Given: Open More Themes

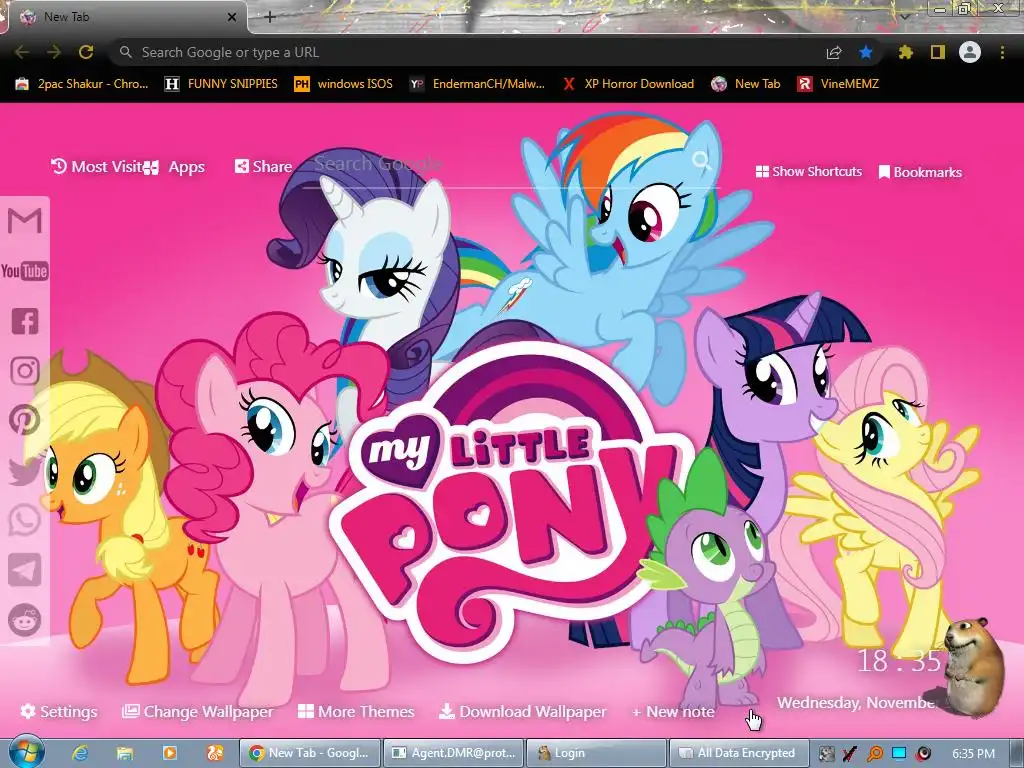Looking at the screenshot, I should pos(356,711).
